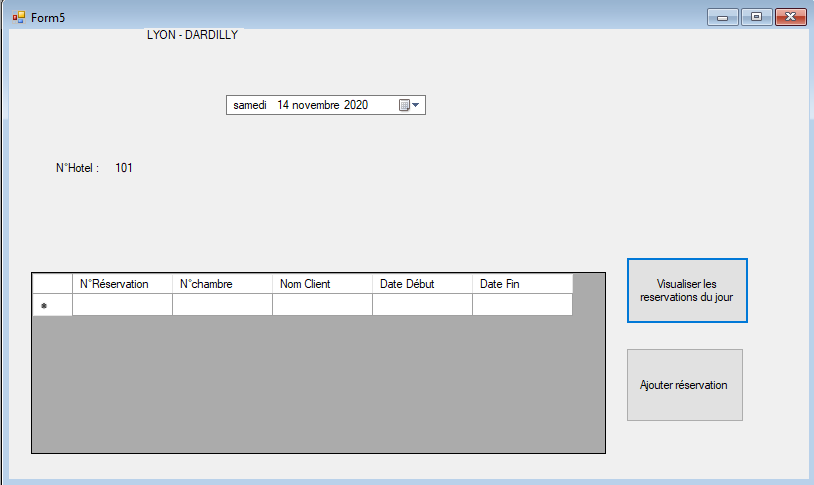
Task: Click the Date Début column header
Action: pos(422,284)
